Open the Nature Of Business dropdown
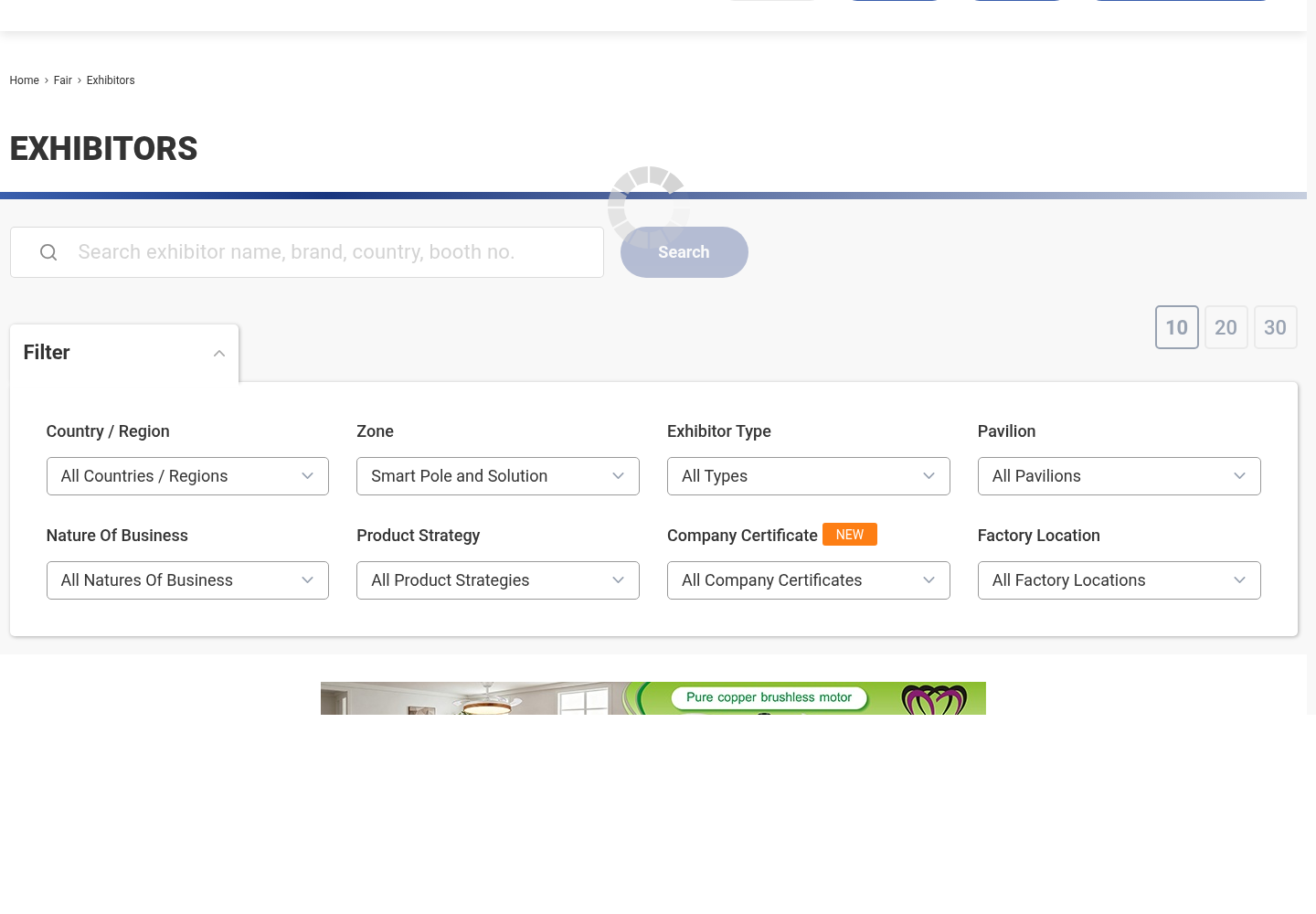 tap(187, 580)
